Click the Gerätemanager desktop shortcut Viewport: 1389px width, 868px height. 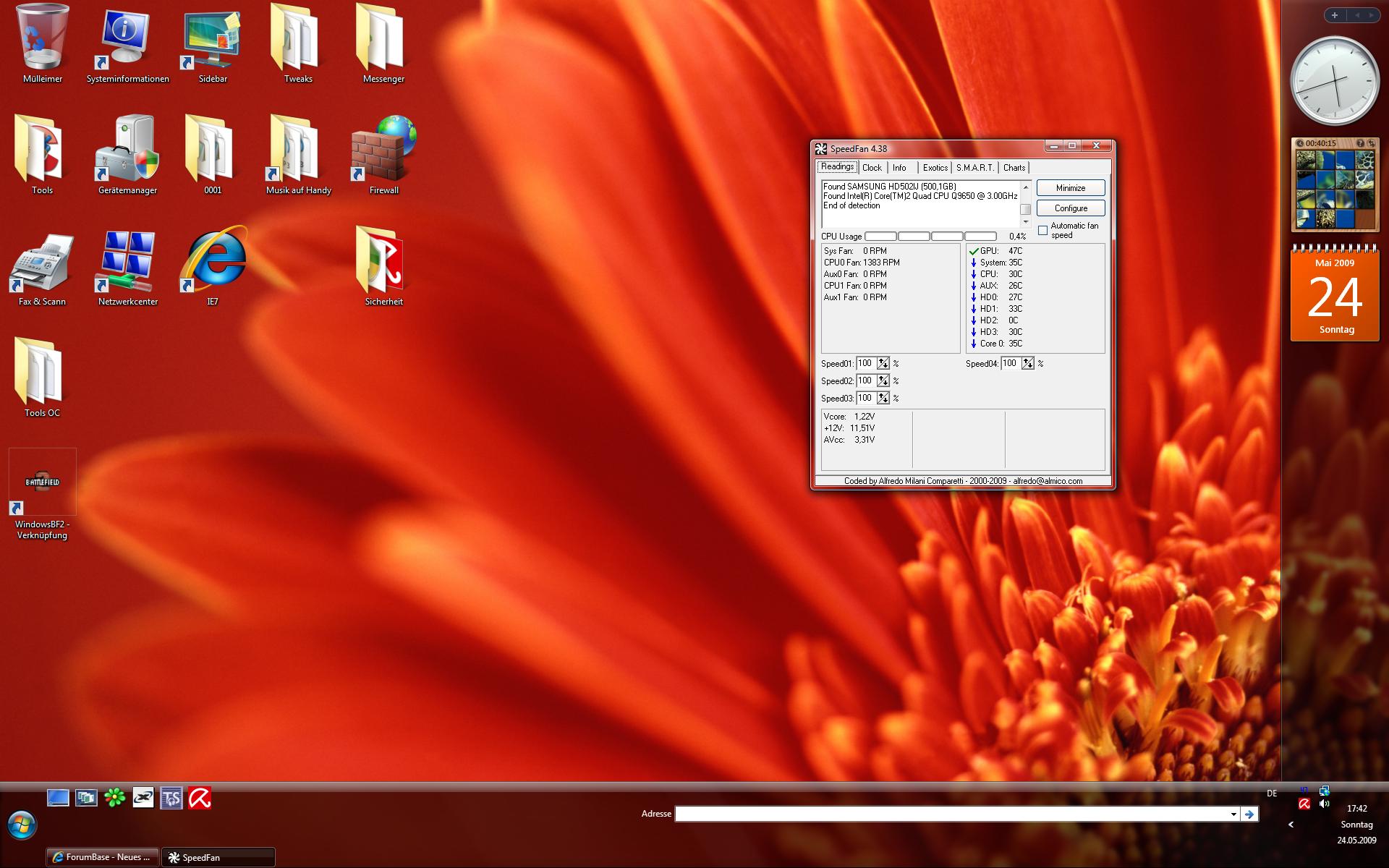[127, 150]
